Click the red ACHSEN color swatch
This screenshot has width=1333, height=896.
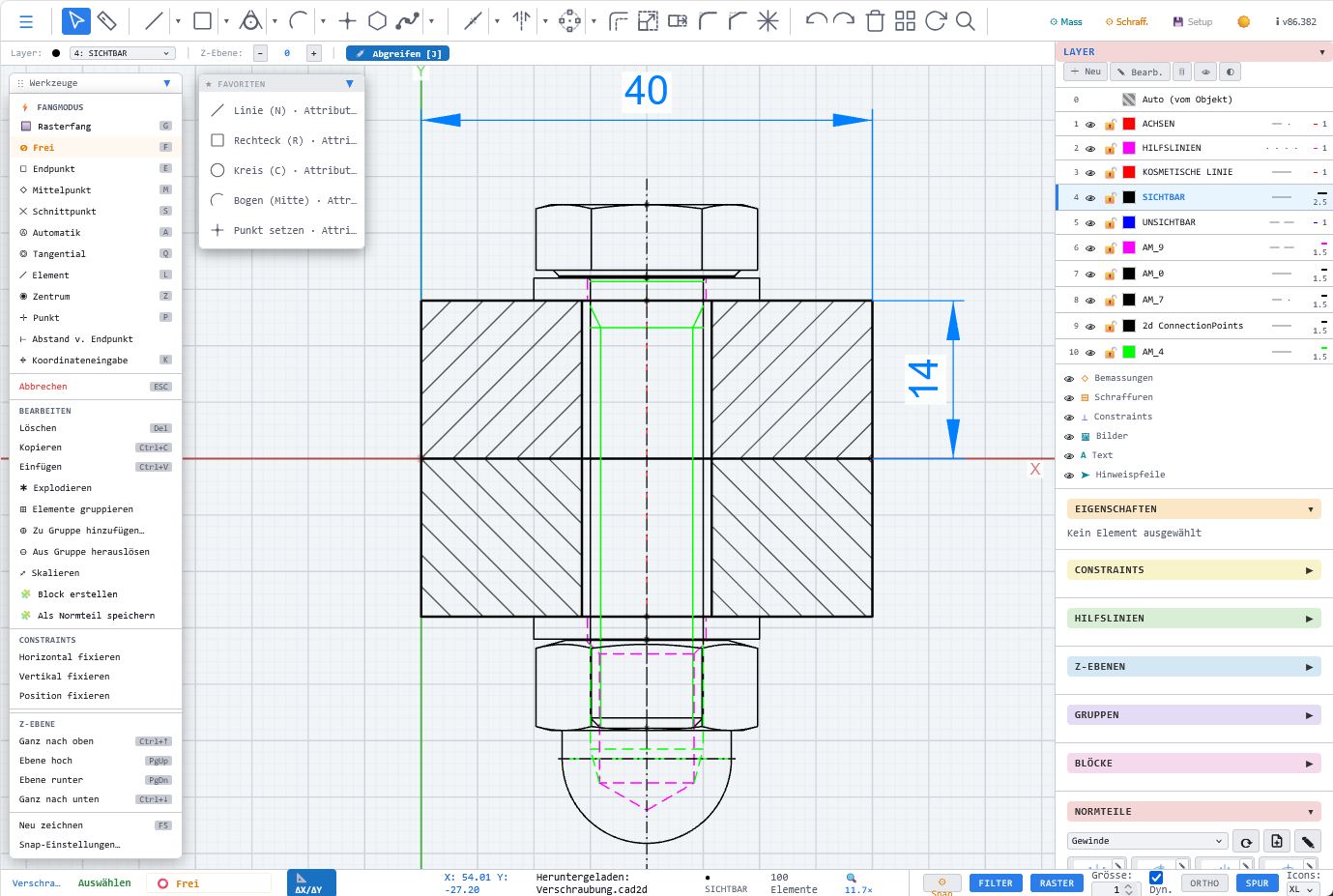1128,124
